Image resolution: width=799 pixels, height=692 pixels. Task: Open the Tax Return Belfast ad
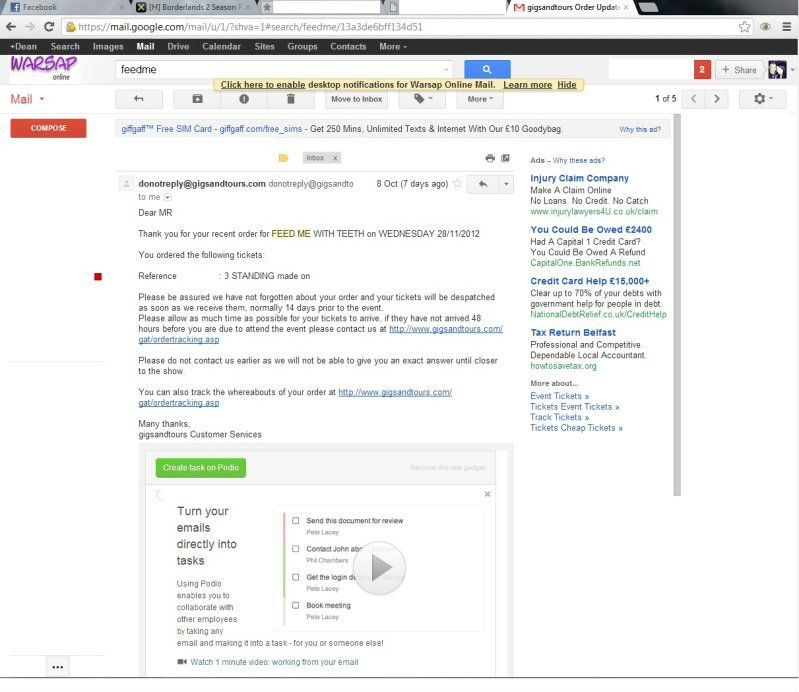[x=573, y=332]
